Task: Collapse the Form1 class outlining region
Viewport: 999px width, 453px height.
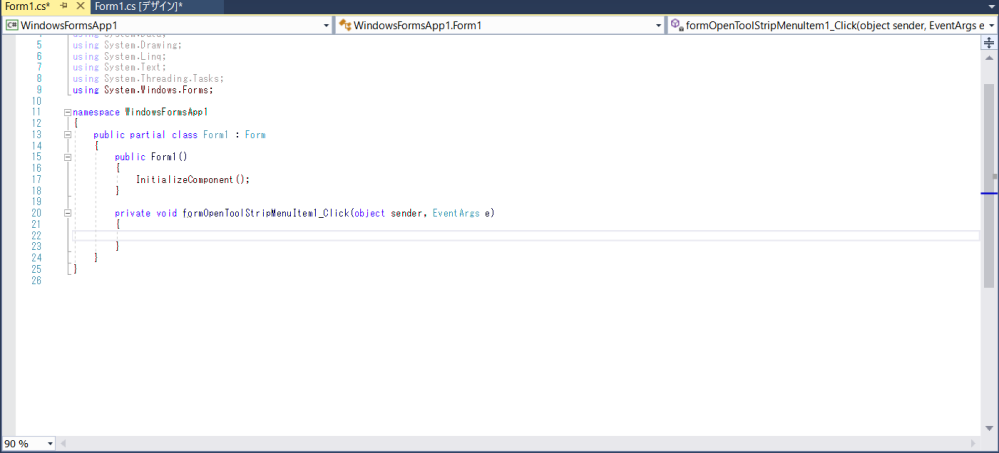Action: pos(68,135)
